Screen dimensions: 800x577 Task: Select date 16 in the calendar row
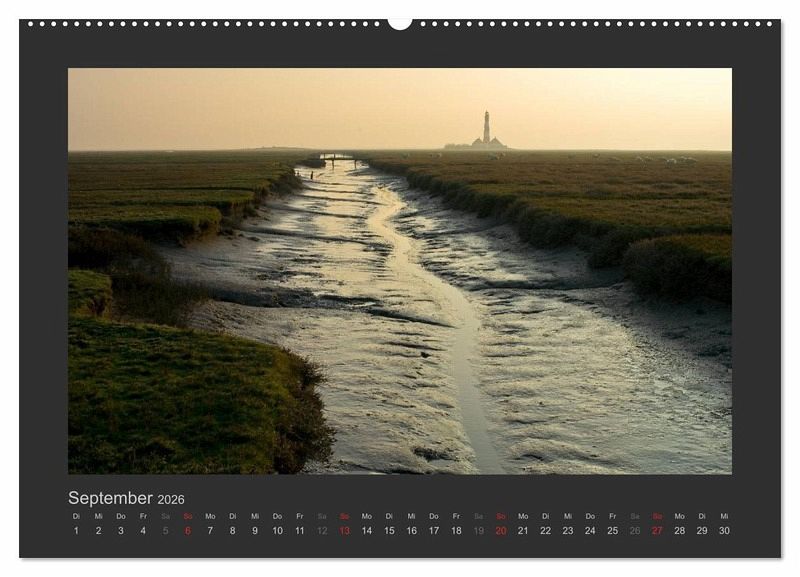coord(412,531)
